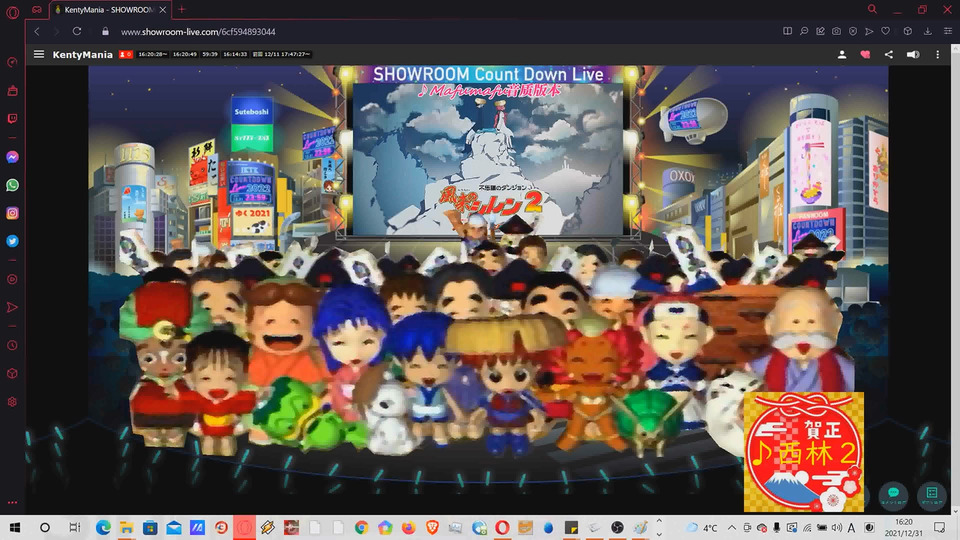Open Cortana search circle on taskbar
Screen dimensions: 960x540
45,527
